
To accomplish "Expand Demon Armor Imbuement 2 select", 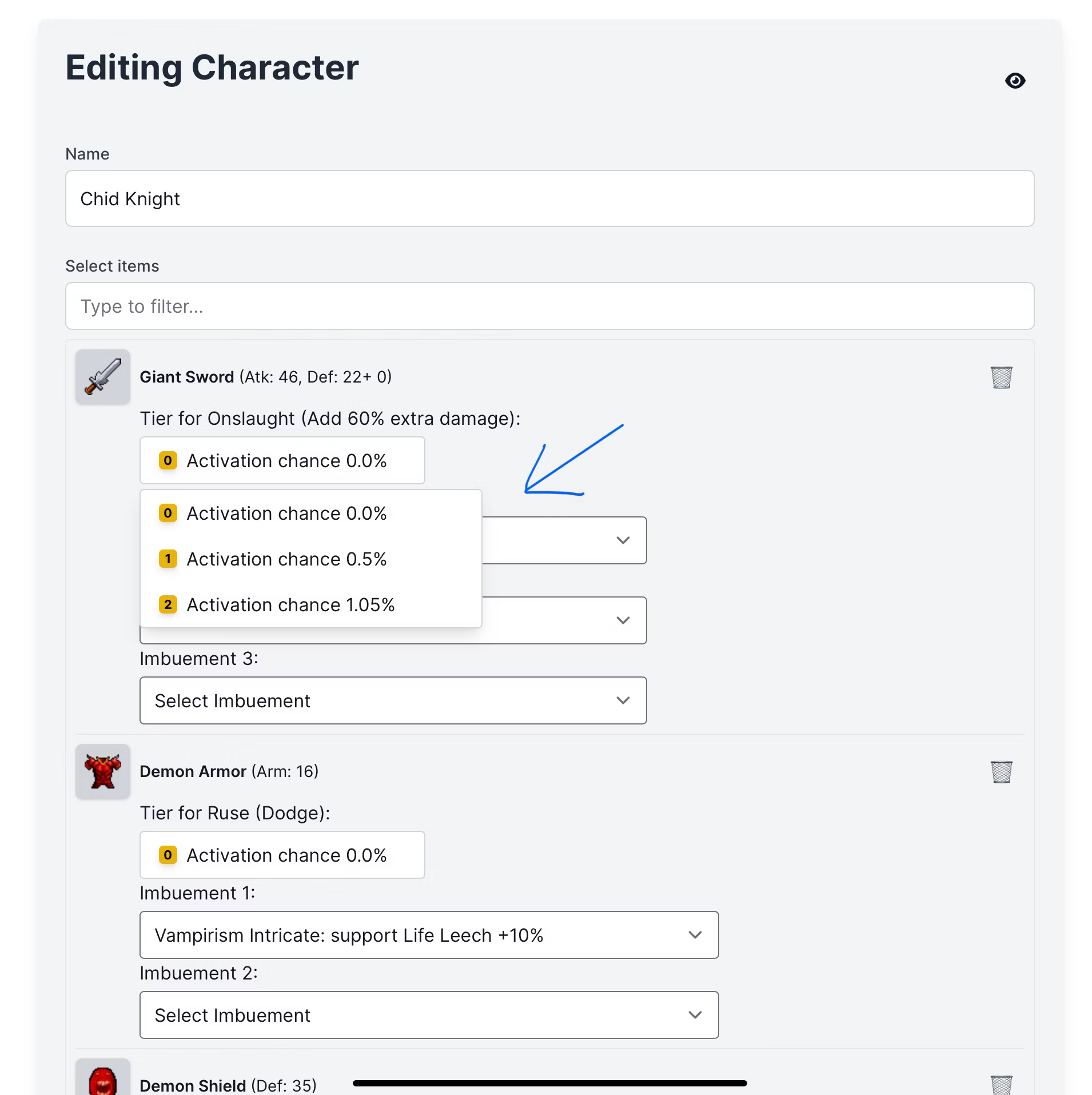I will pos(429,1016).
